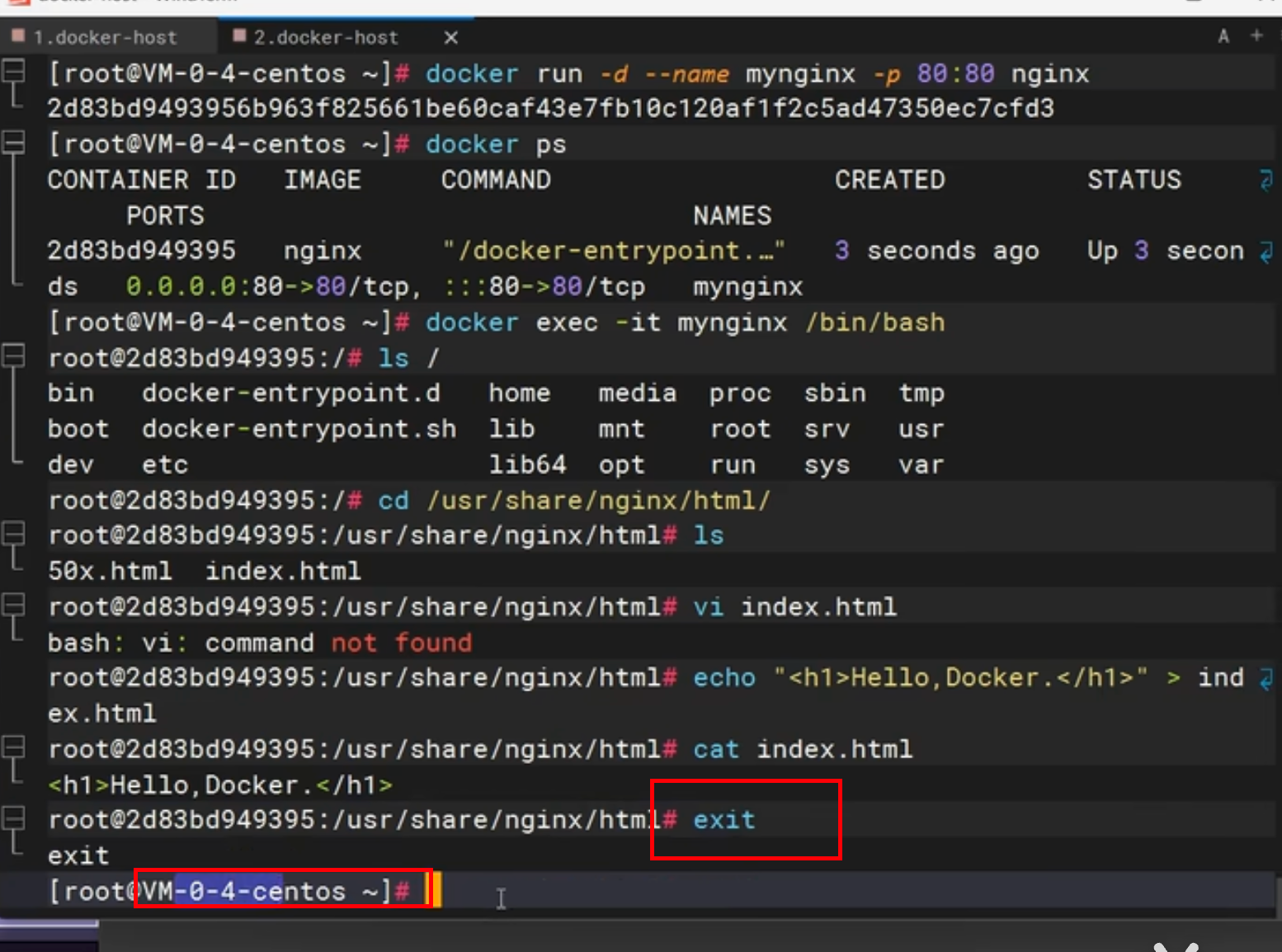This screenshot has width=1282, height=952.
Task: Click the 'docker exec -it mynginx /bin/bash' command
Action: pos(686,322)
